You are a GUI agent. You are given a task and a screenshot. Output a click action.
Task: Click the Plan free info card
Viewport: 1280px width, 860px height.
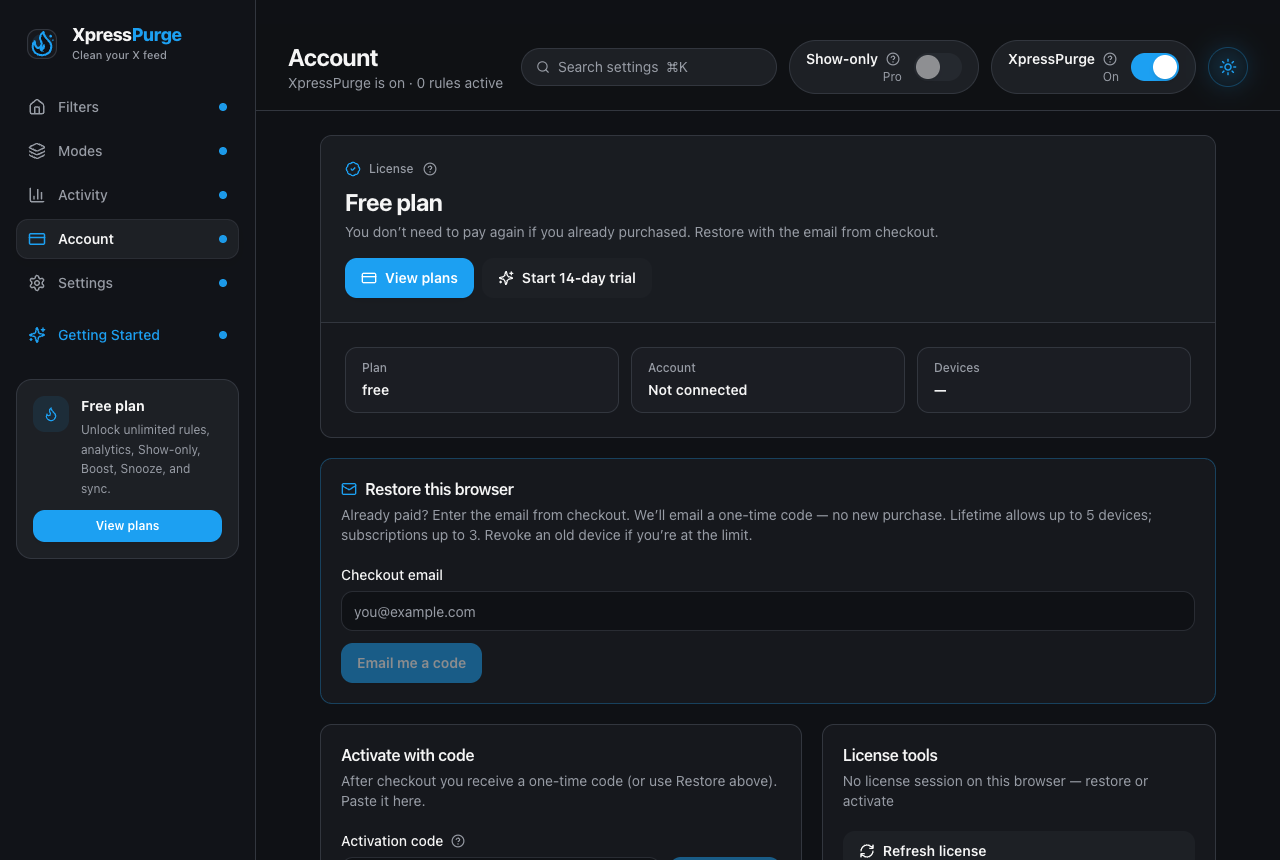(x=482, y=380)
